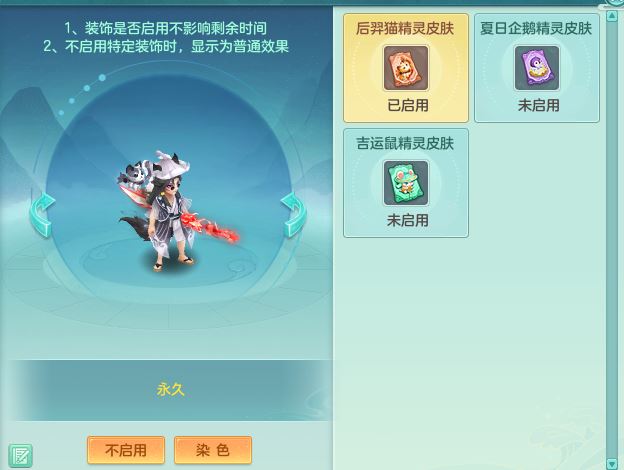Click the 染色 dye button

tap(213, 450)
